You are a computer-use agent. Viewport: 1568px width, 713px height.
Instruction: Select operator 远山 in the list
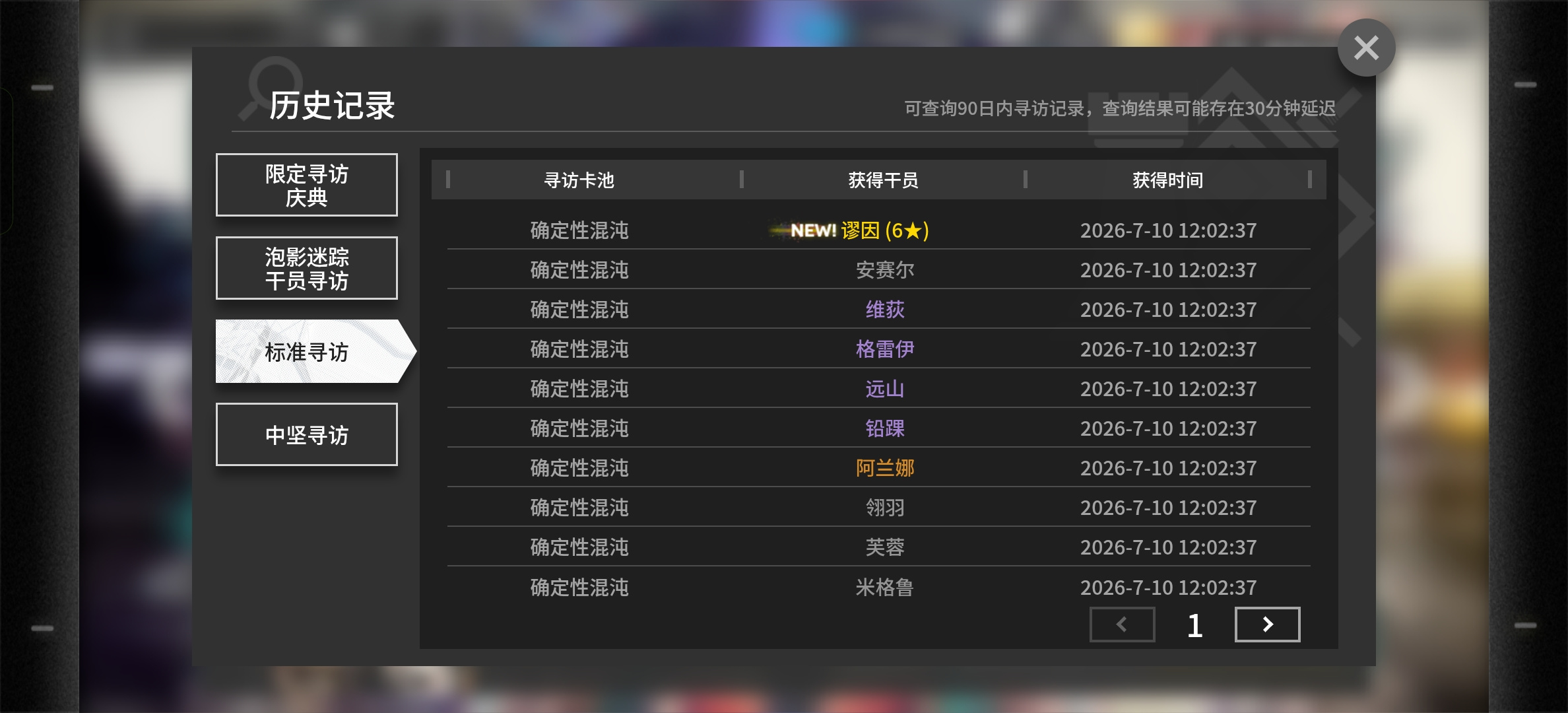pyautogui.click(x=885, y=389)
